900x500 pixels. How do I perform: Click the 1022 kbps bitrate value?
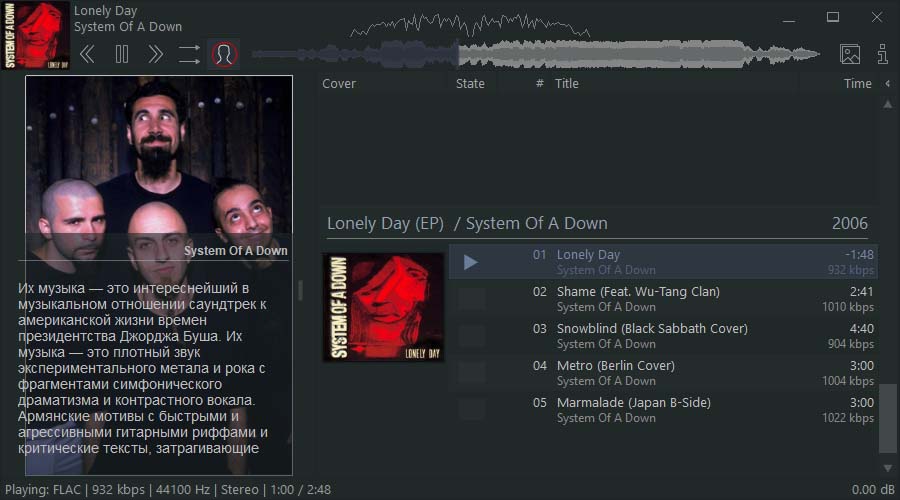tap(848, 418)
